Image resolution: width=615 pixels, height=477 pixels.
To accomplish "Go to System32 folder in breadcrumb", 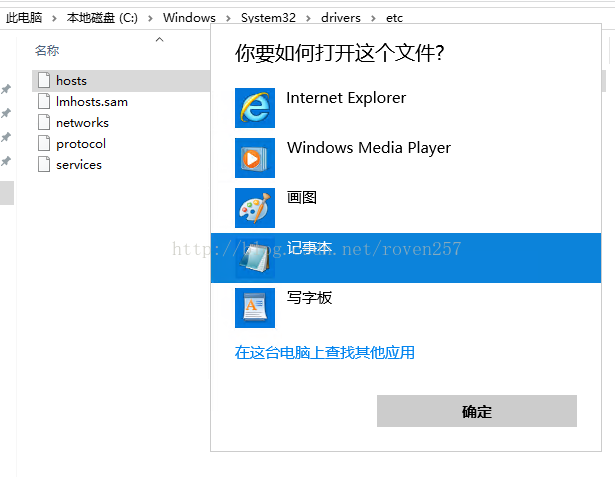I will tap(268, 18).
